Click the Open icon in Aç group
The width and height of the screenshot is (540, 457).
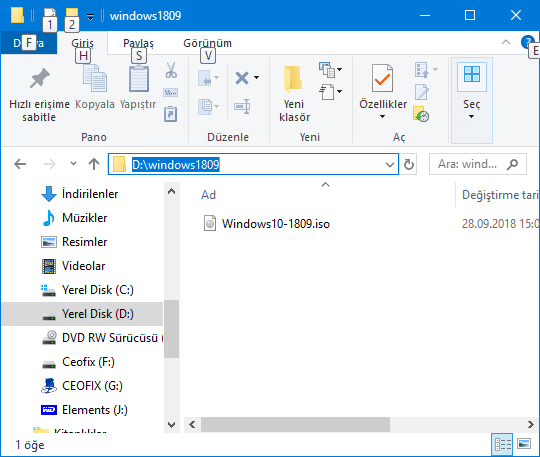point(422,70)
